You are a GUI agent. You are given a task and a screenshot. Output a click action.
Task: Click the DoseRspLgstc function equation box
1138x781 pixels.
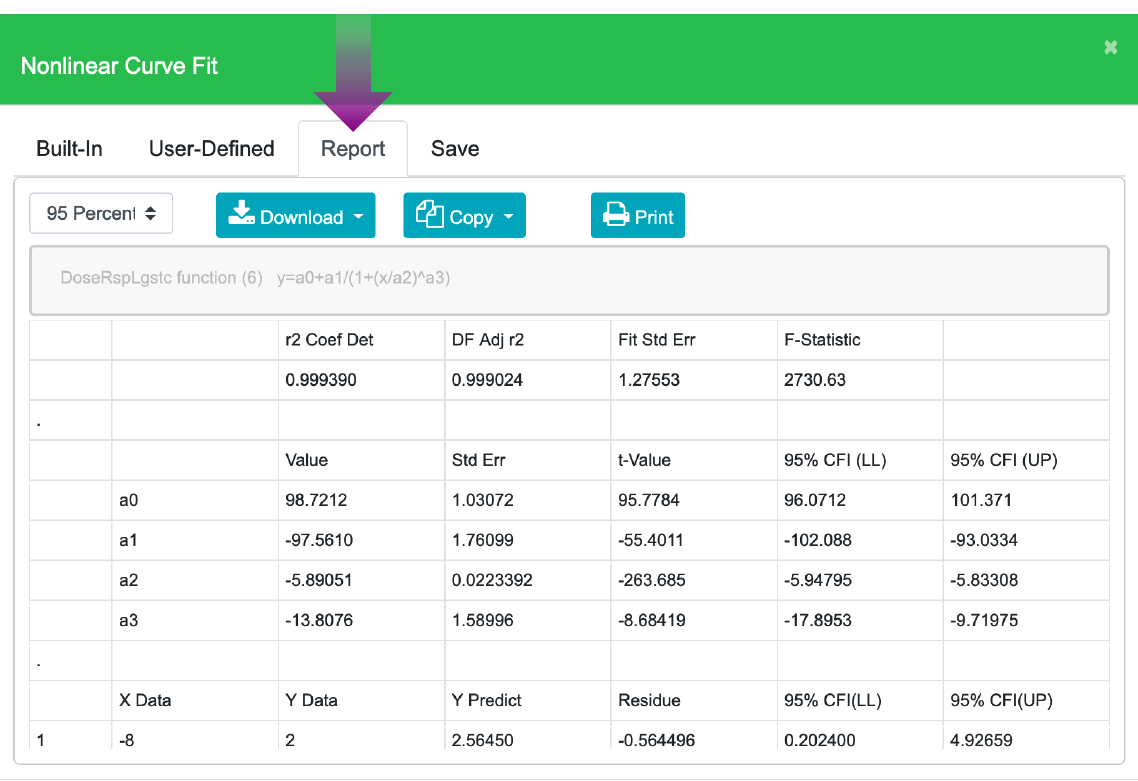[x=569, y=279]
